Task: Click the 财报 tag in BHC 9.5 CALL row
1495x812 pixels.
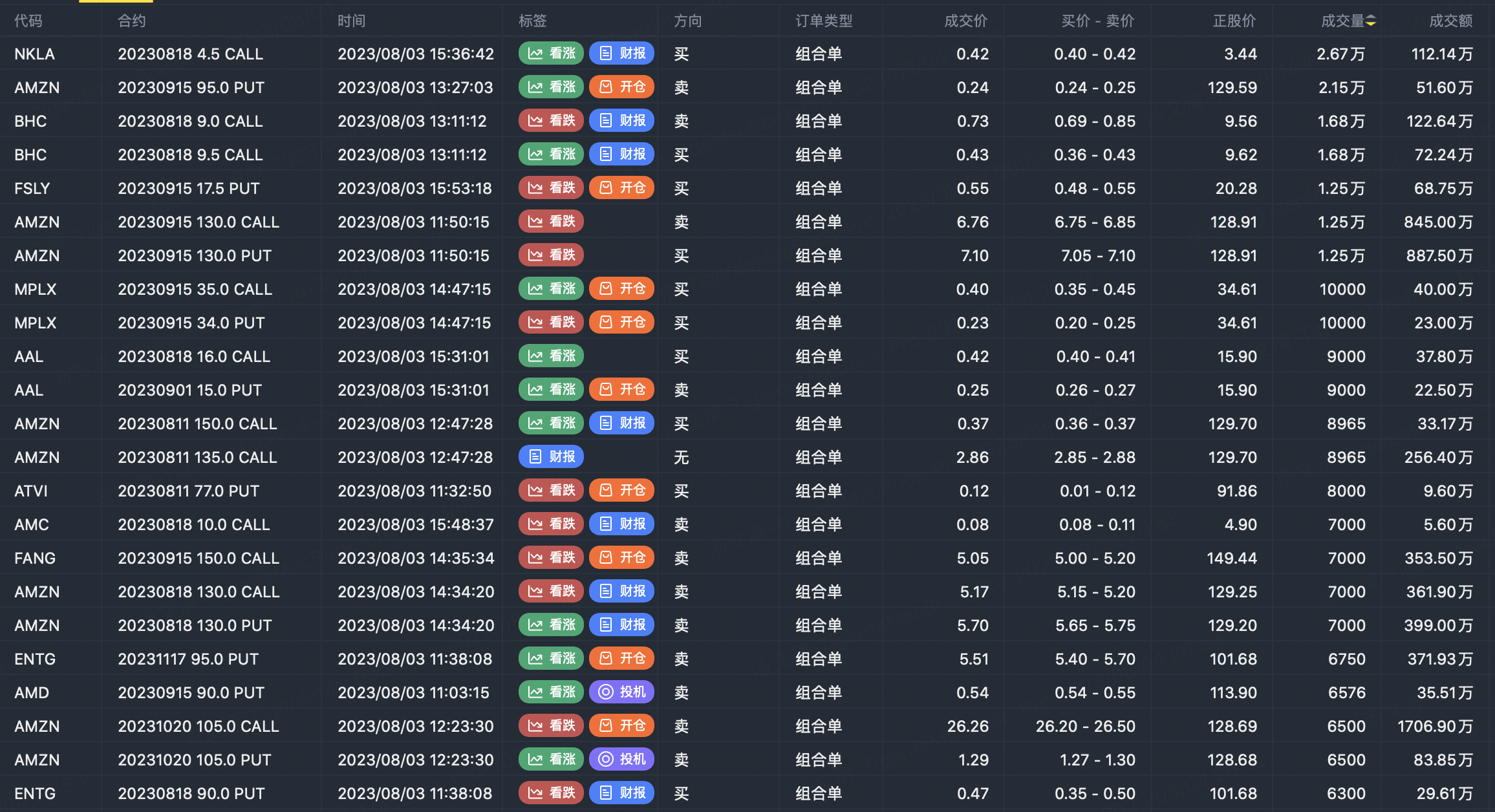Action: coord(622,155)
